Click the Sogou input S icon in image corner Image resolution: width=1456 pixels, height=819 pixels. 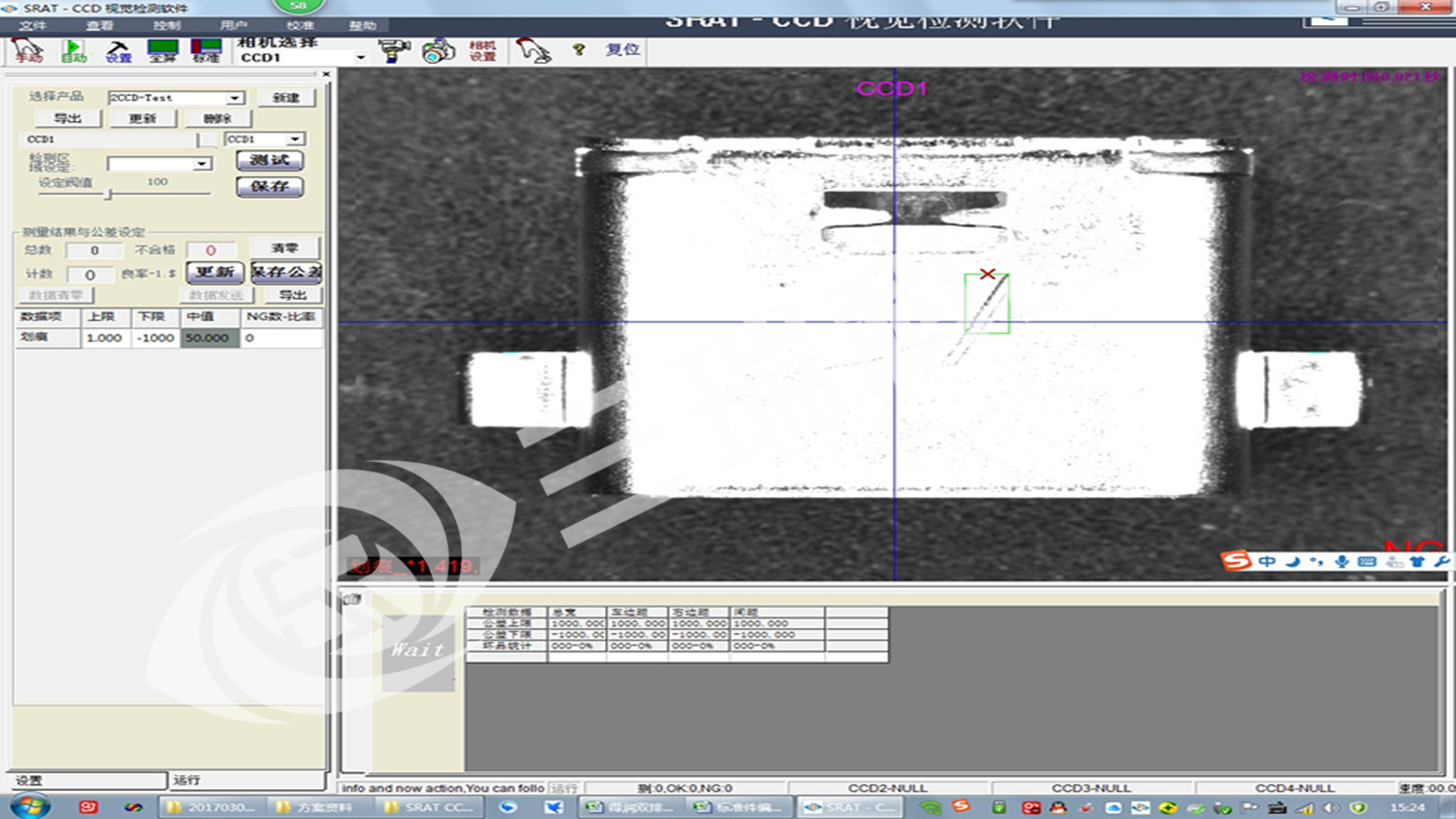[x=1236, y=561]
